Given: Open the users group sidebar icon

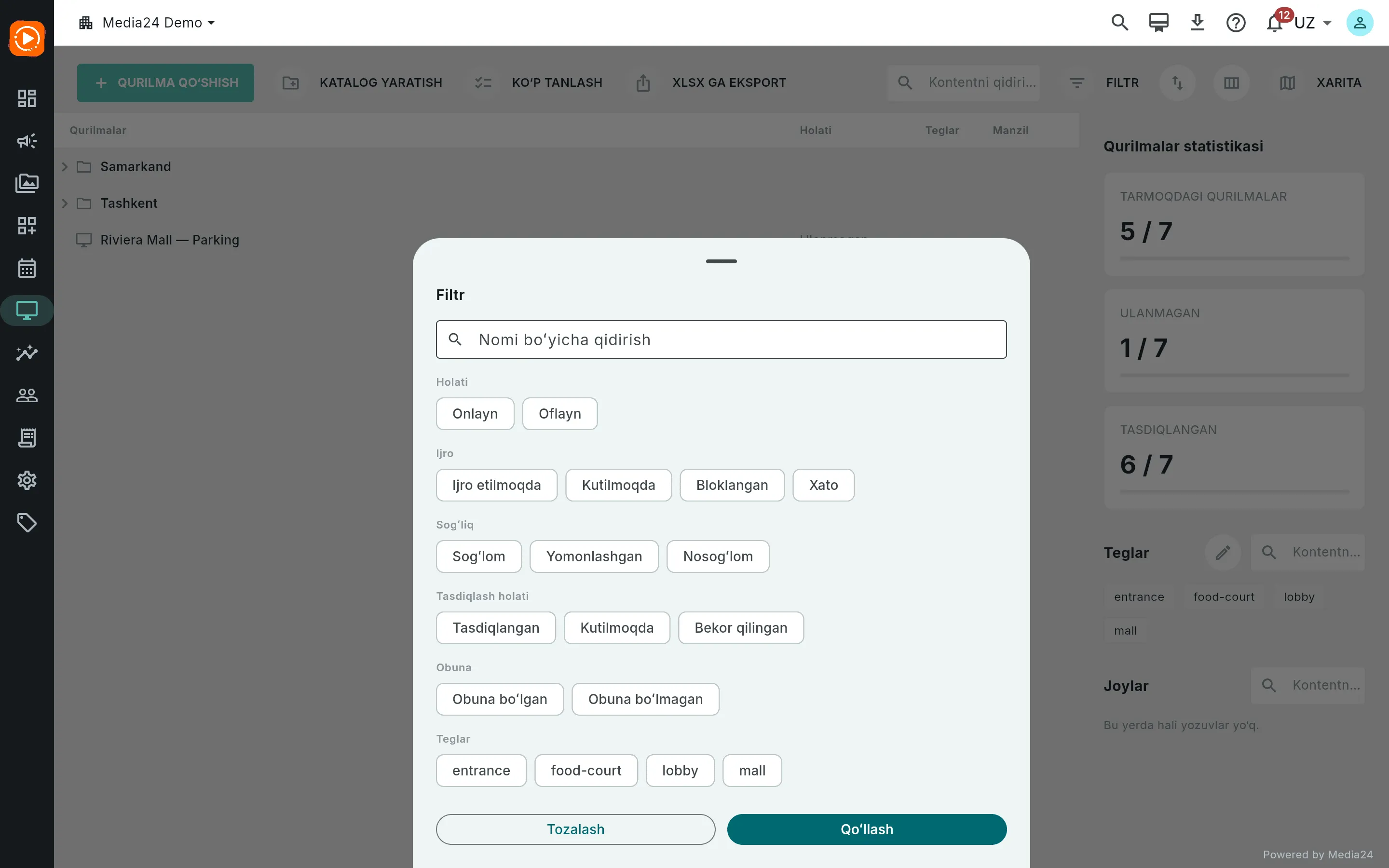Looking at the screenshot, I should click(x=27, y=395).
